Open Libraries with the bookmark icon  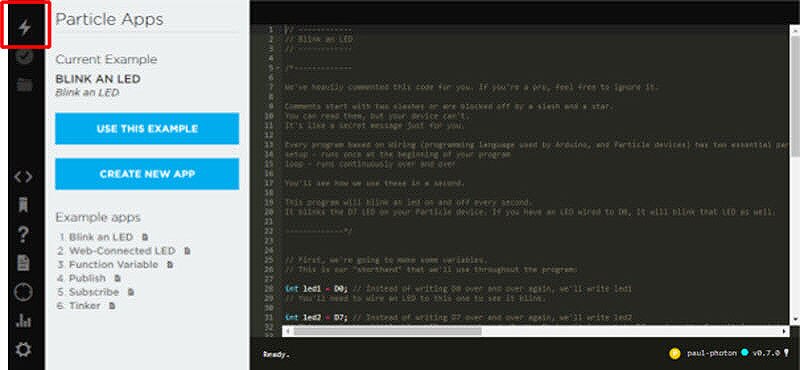pyautogui.click(x=23, y=205)
